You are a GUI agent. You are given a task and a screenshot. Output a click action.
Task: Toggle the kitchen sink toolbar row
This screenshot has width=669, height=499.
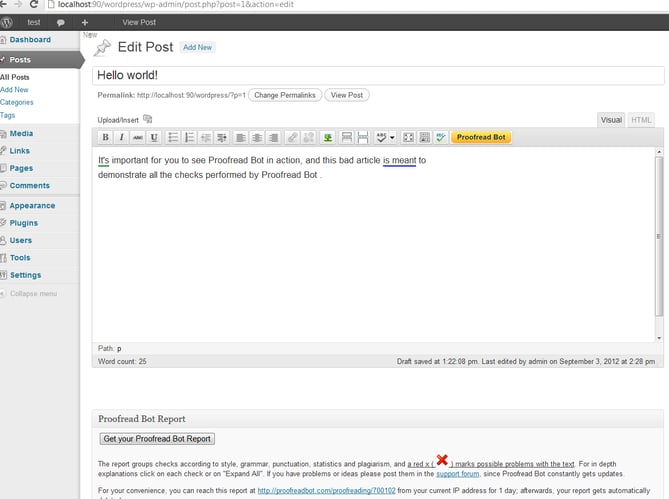425,137
